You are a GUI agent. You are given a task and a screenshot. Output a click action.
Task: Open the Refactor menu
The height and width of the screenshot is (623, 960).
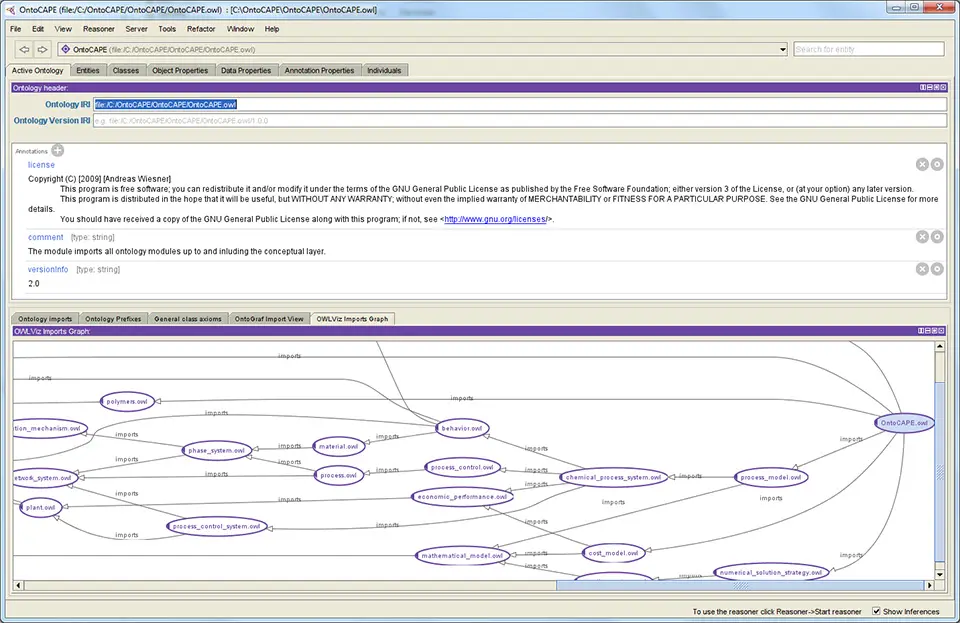click(201, 29)
